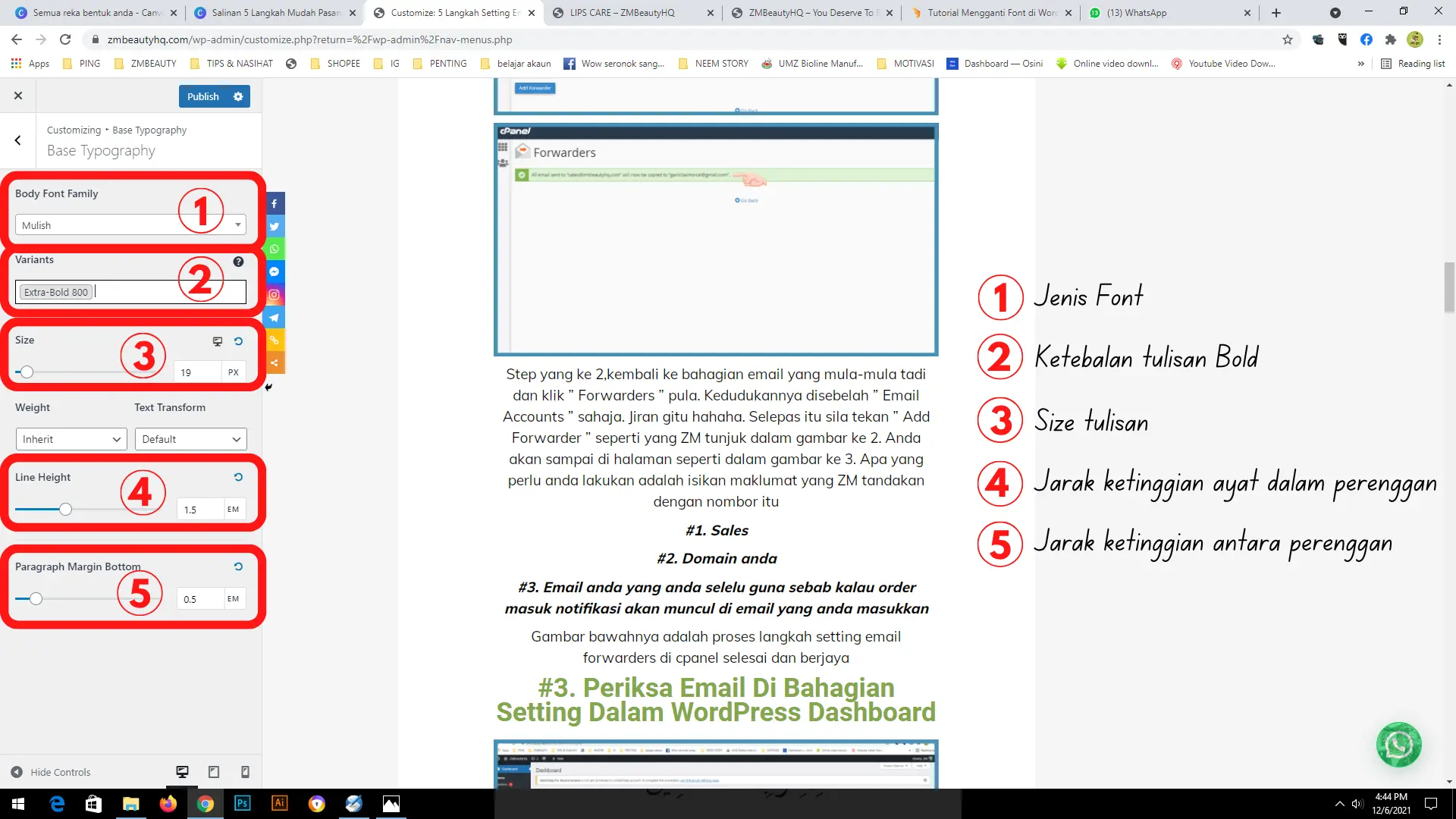This screenshot has height=819, width=1456.
Task: Share via Telegram sidebar icon
Action: tap(275, 317)
